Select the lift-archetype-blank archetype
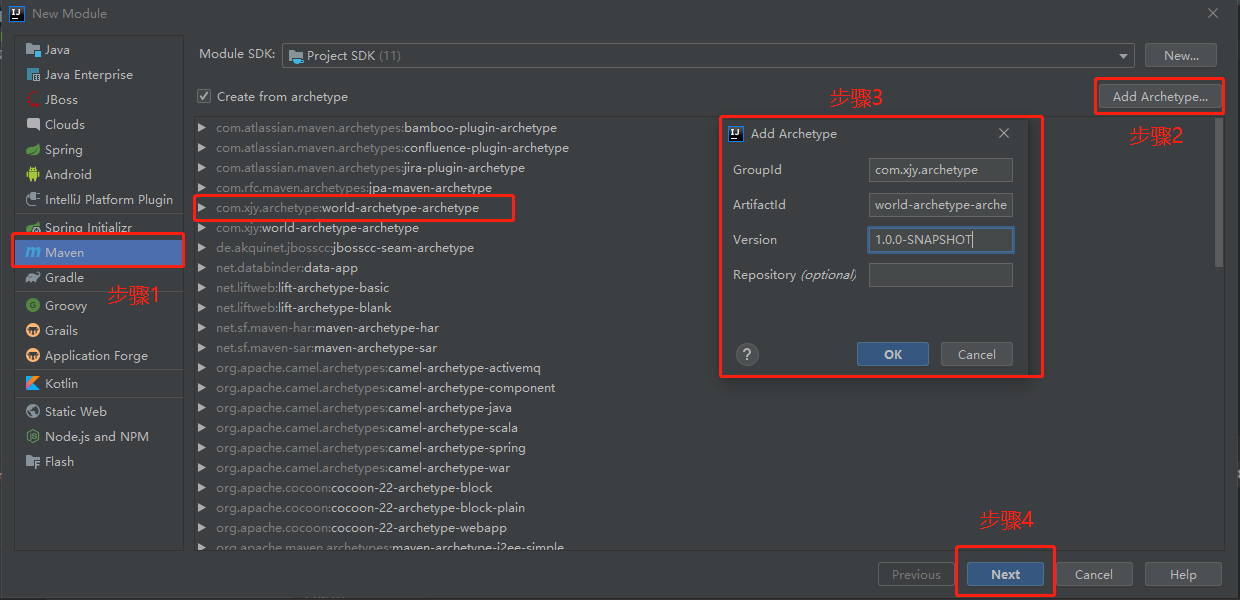 pos(304,308)
